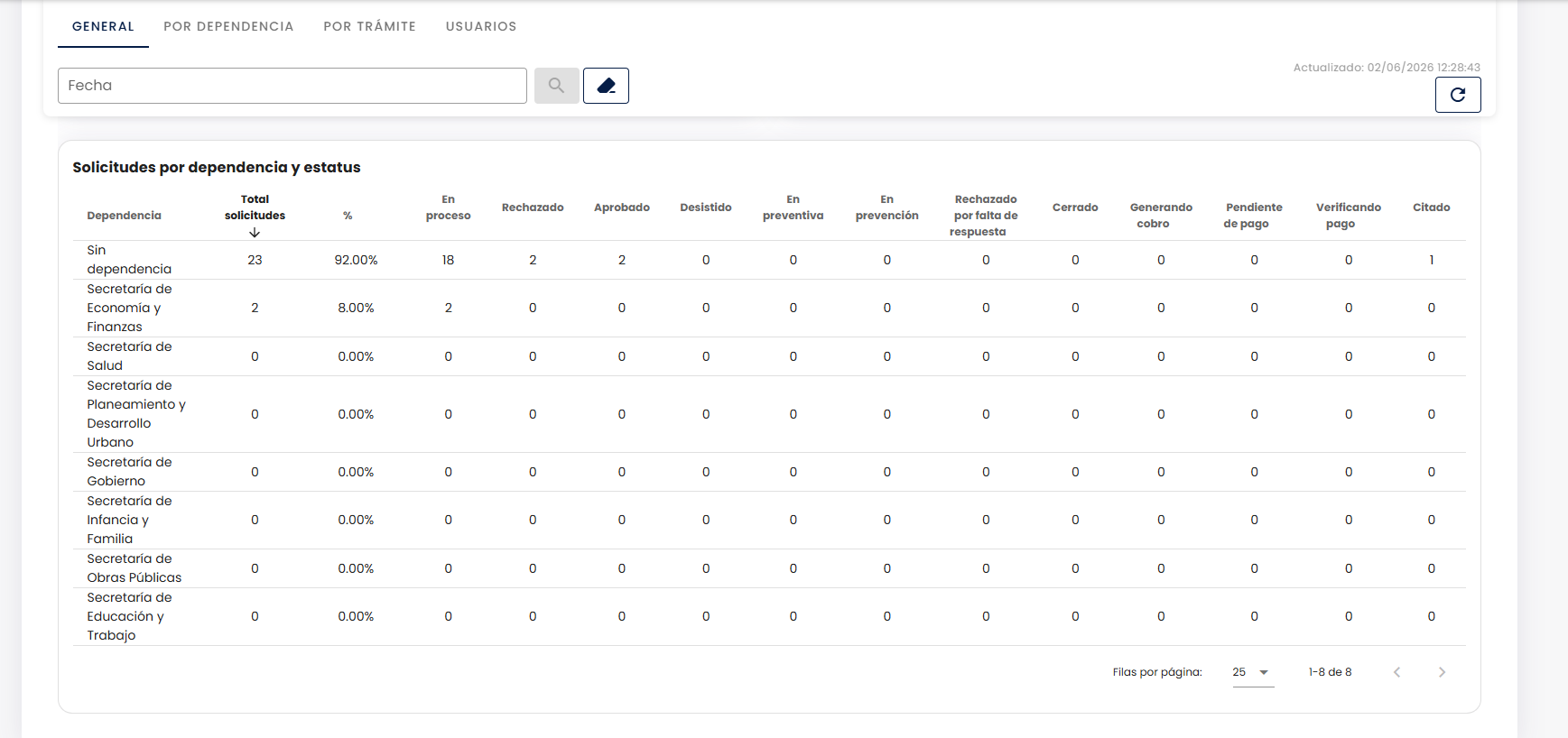Image resolution: width=1568 pixels, height=738 pixels.
Task: Select the Secretaría de Salud row
Action: coord(769,356)
